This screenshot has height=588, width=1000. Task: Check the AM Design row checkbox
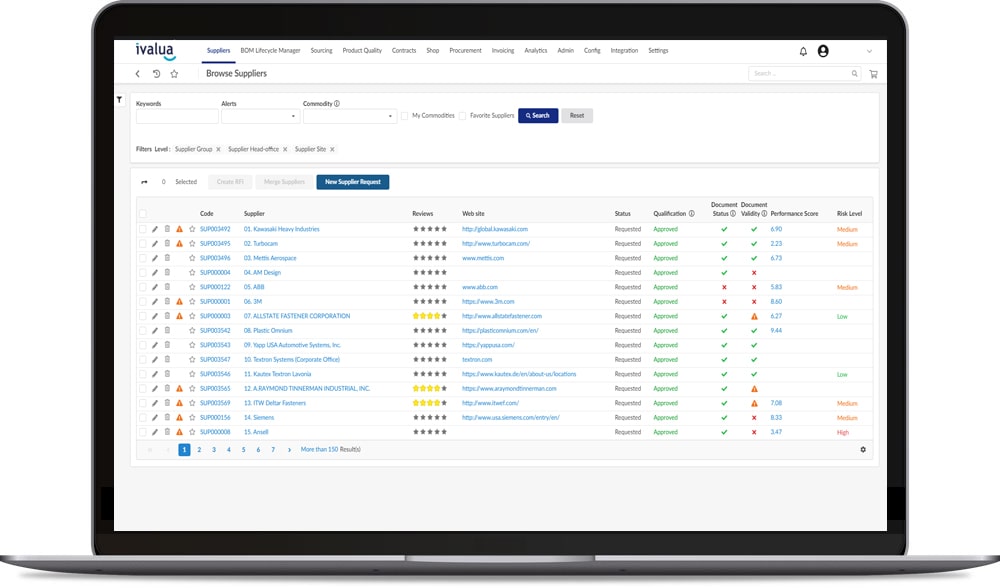143,273
